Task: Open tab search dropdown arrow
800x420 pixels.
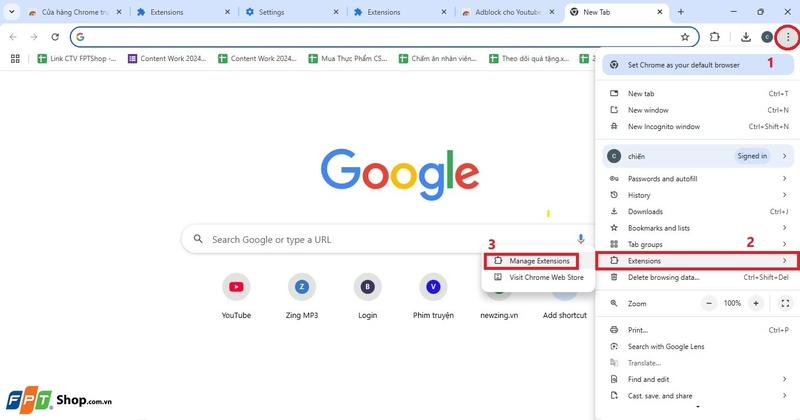Action: (11, 12)
